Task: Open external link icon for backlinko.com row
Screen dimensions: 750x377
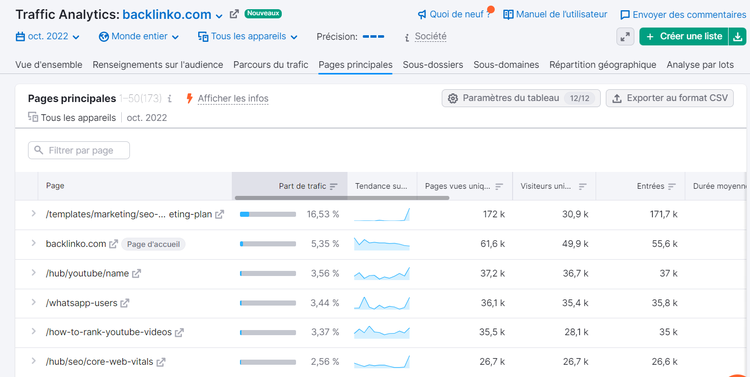Action: point(113,244)
